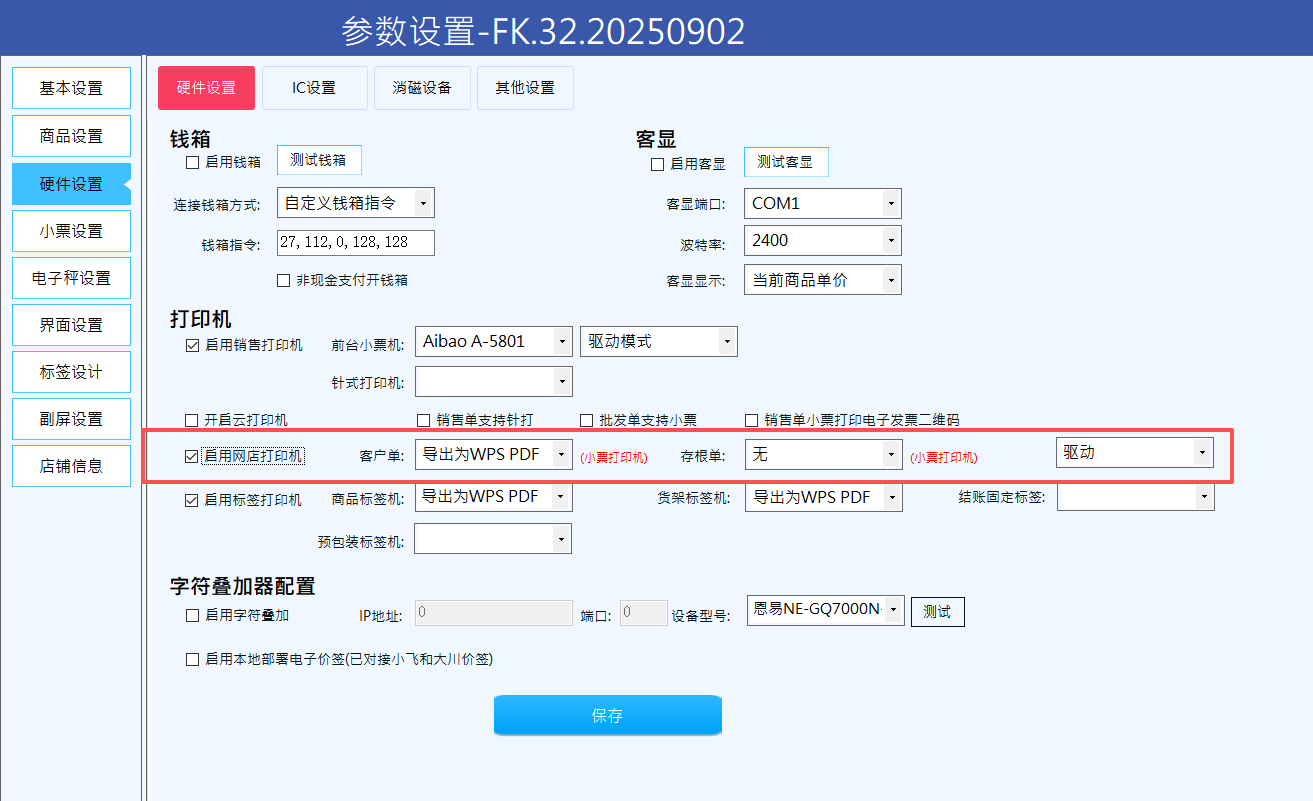This screenshot has width=1313, height=801.
Task: Switch to the IC设置 tab
Action: (314, 88)
